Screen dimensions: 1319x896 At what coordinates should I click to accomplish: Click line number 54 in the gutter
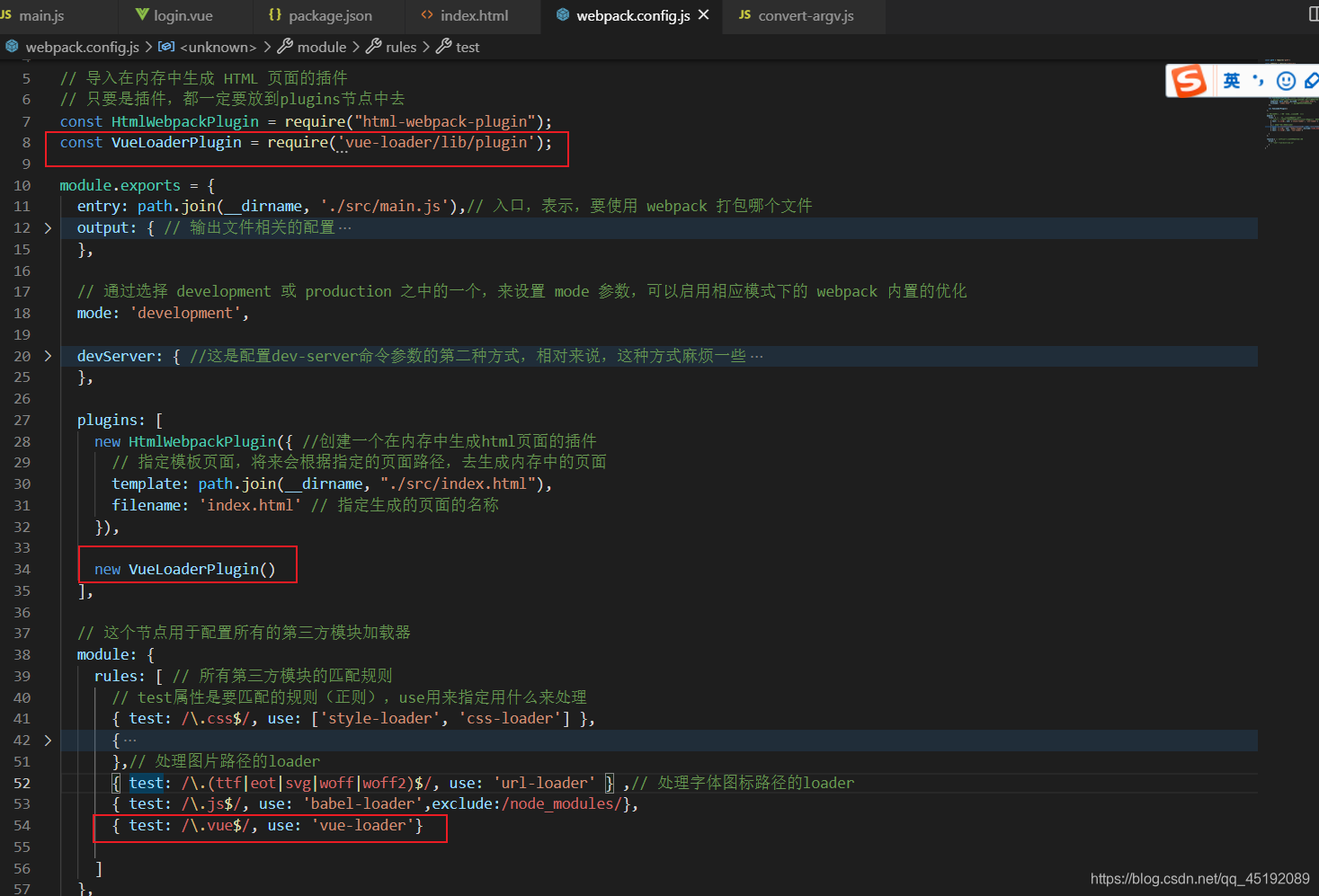pos(22,825)
